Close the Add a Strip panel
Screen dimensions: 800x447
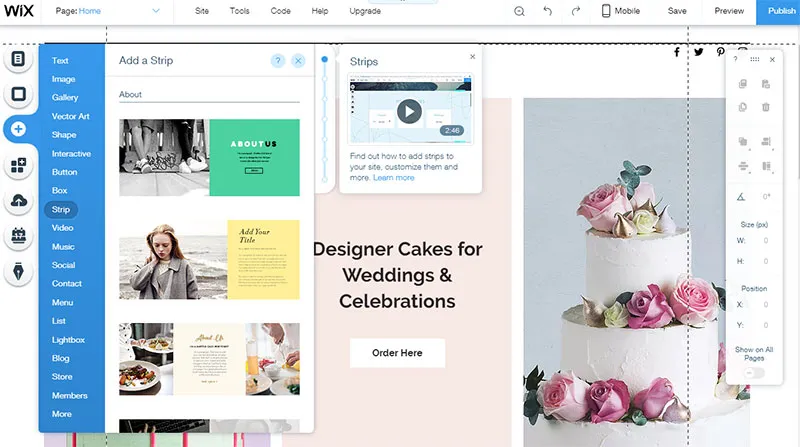298,61
